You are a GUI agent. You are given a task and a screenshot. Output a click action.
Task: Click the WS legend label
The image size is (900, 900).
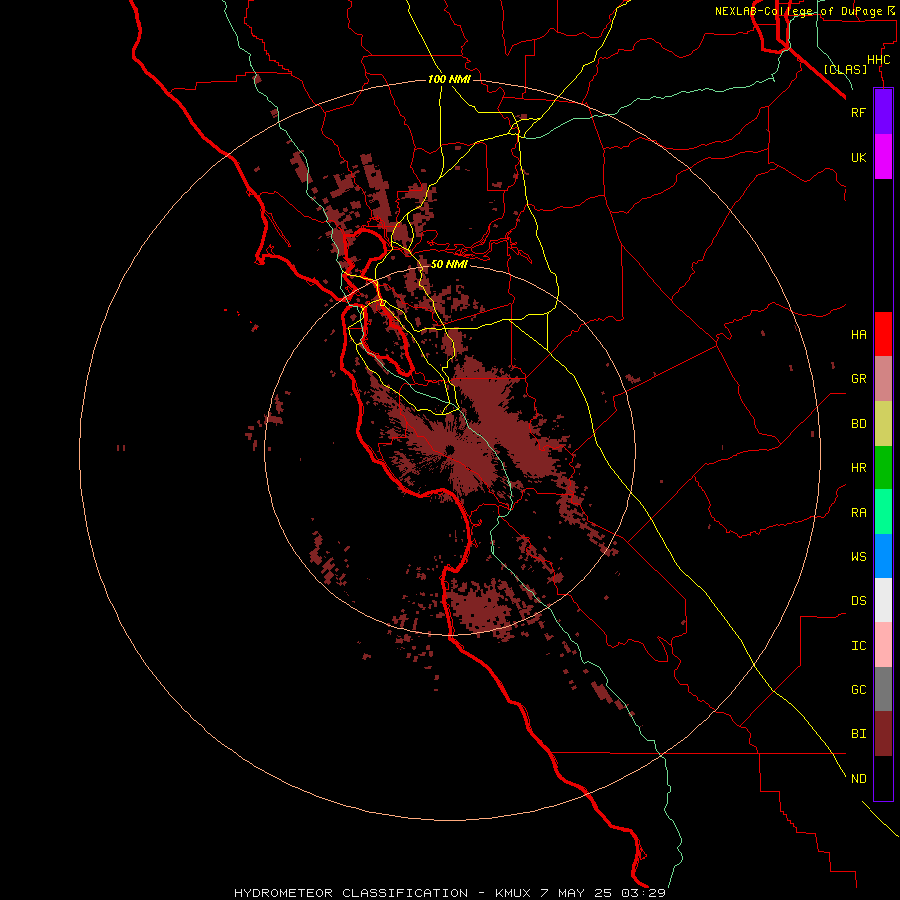pyautogui.click(x=858, y=556)
